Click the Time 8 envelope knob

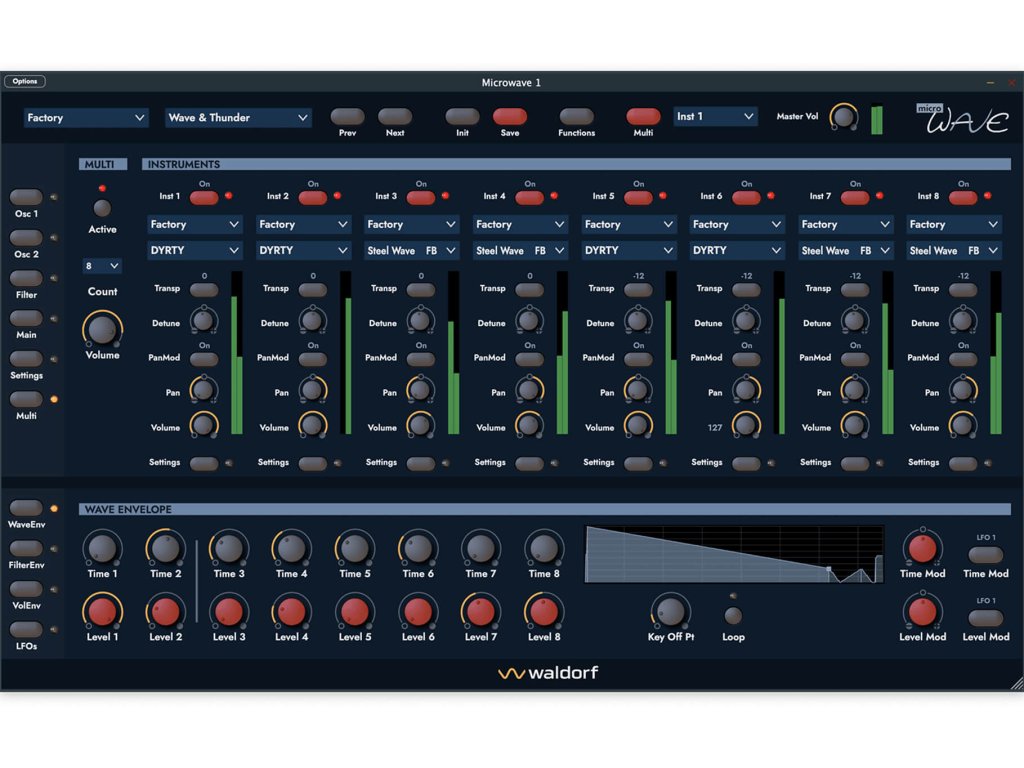coord(544,549)
